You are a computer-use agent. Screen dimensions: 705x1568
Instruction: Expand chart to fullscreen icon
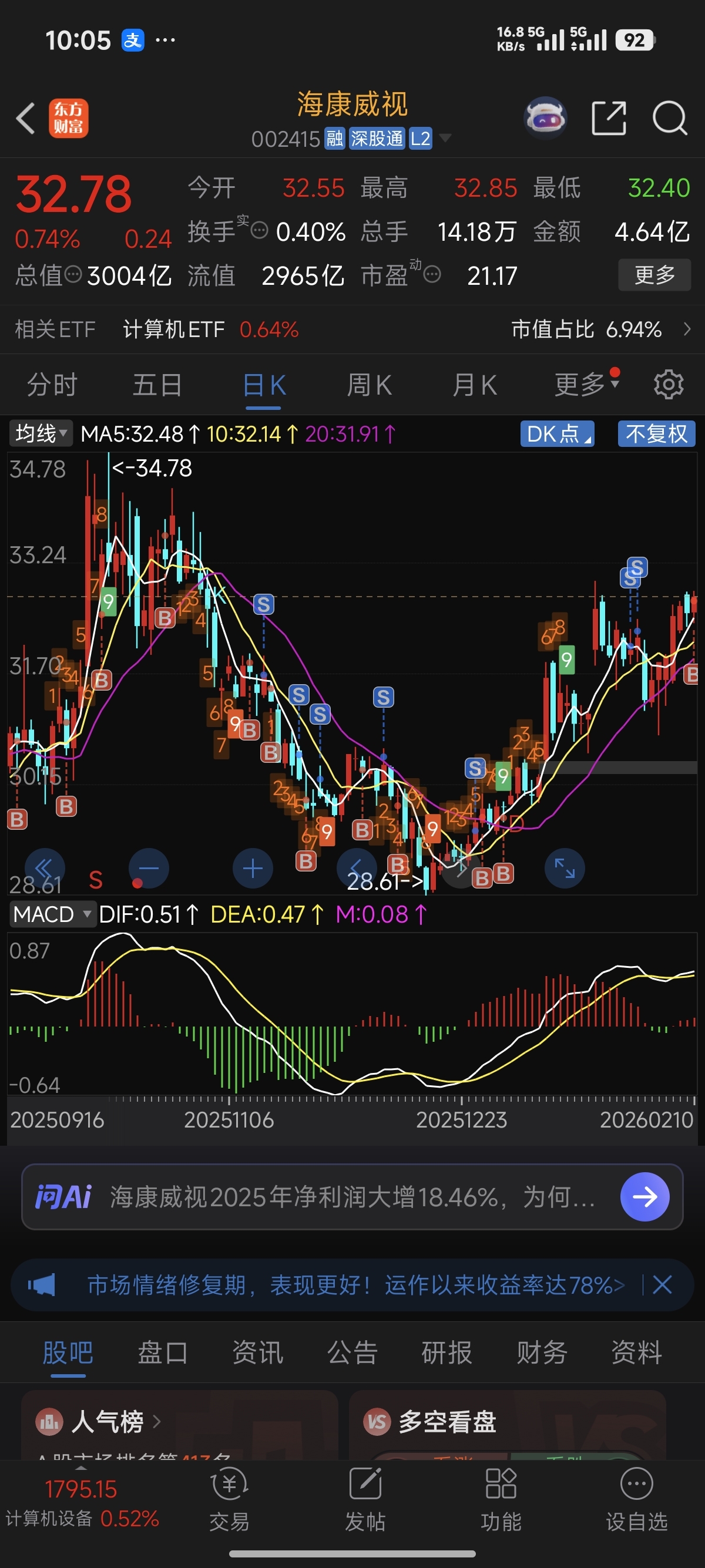click(x=565, y=868)
